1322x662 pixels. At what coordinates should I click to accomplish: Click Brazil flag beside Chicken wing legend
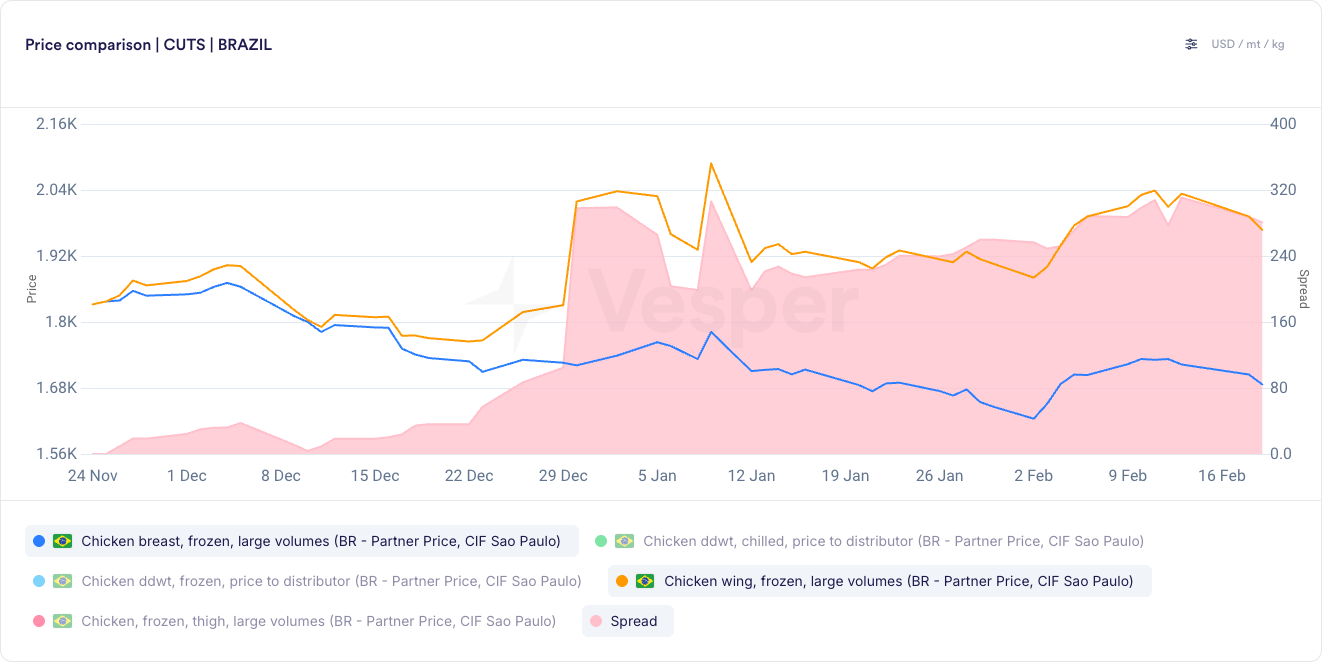tap(645, 581)
